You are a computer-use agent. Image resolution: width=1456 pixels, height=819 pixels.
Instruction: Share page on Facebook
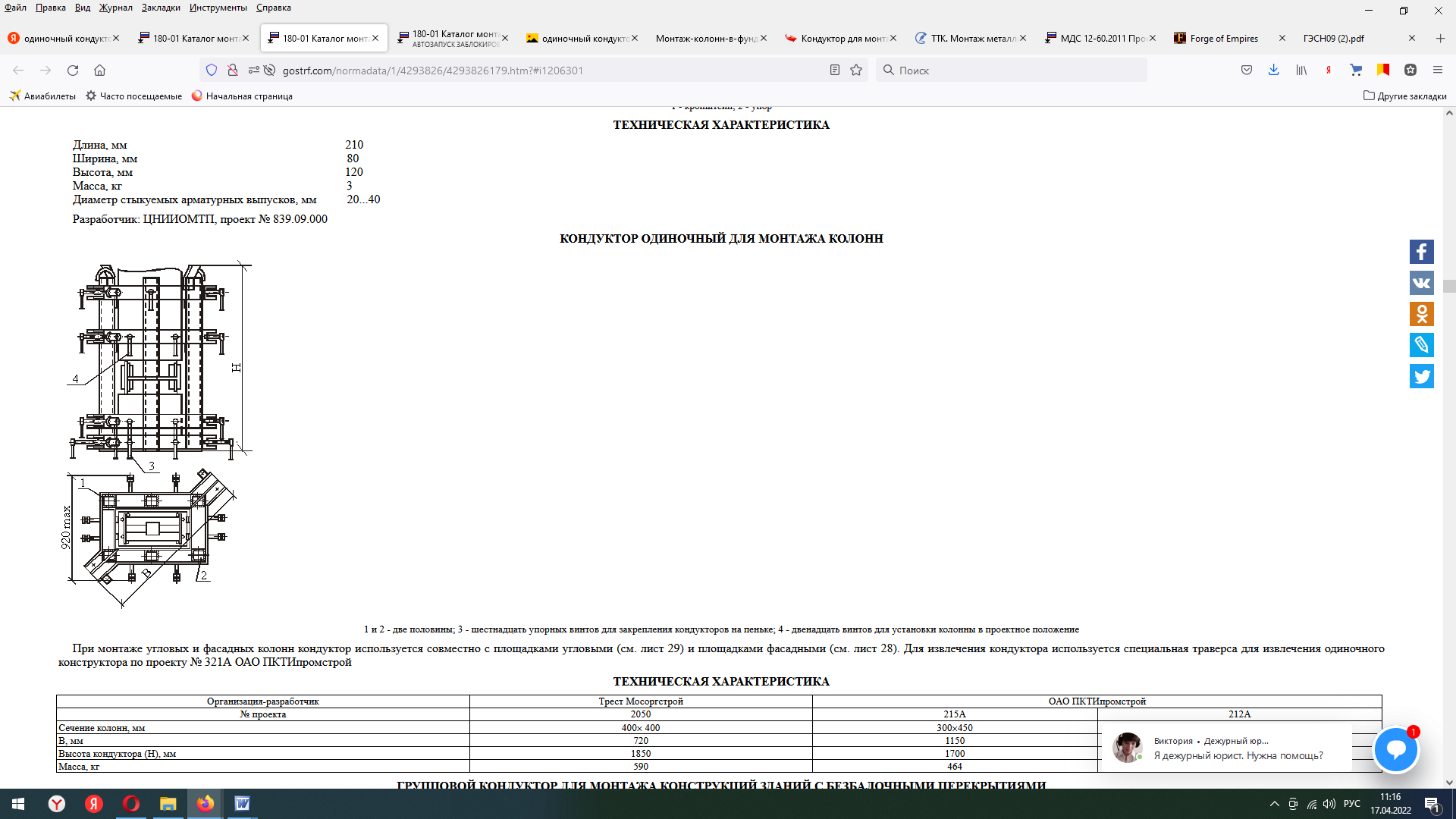click(1422, 252)
